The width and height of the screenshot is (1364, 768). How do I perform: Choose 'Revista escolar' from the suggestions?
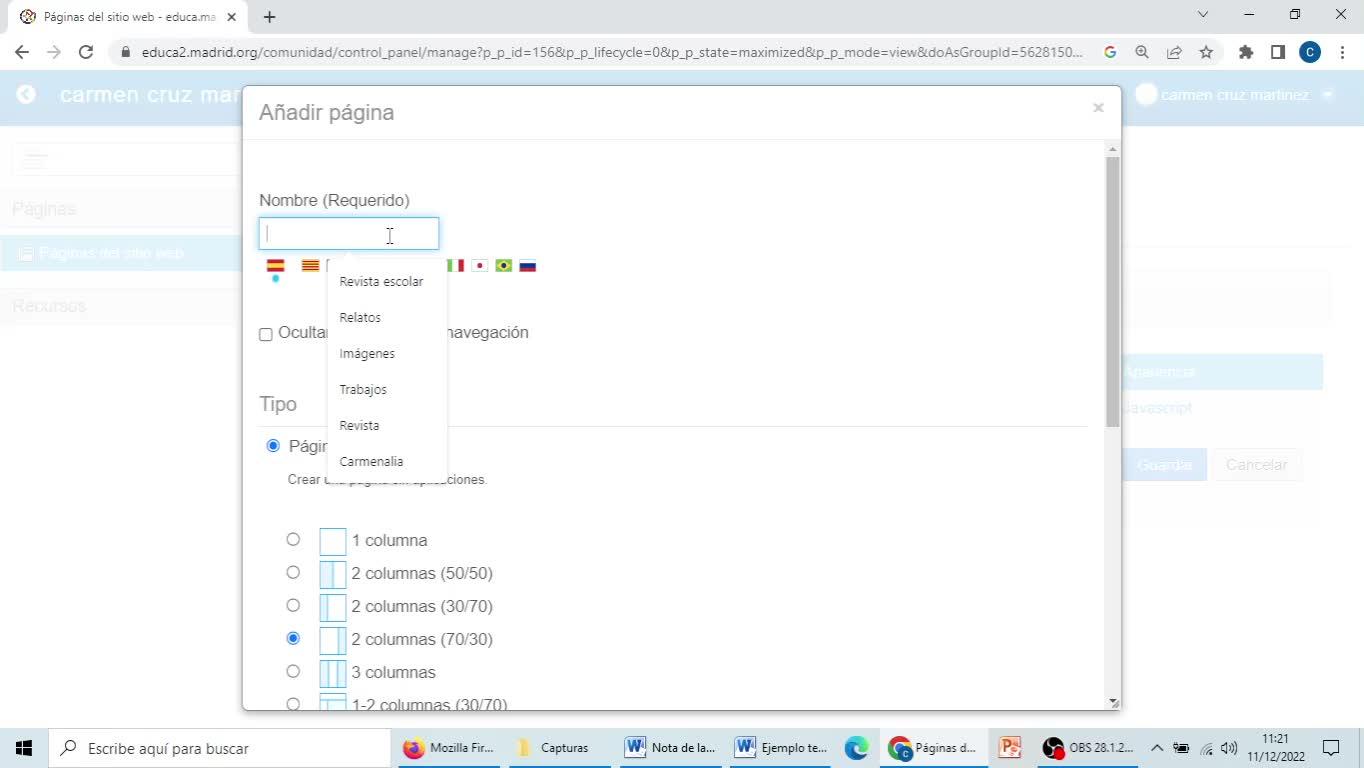(387, 282)
